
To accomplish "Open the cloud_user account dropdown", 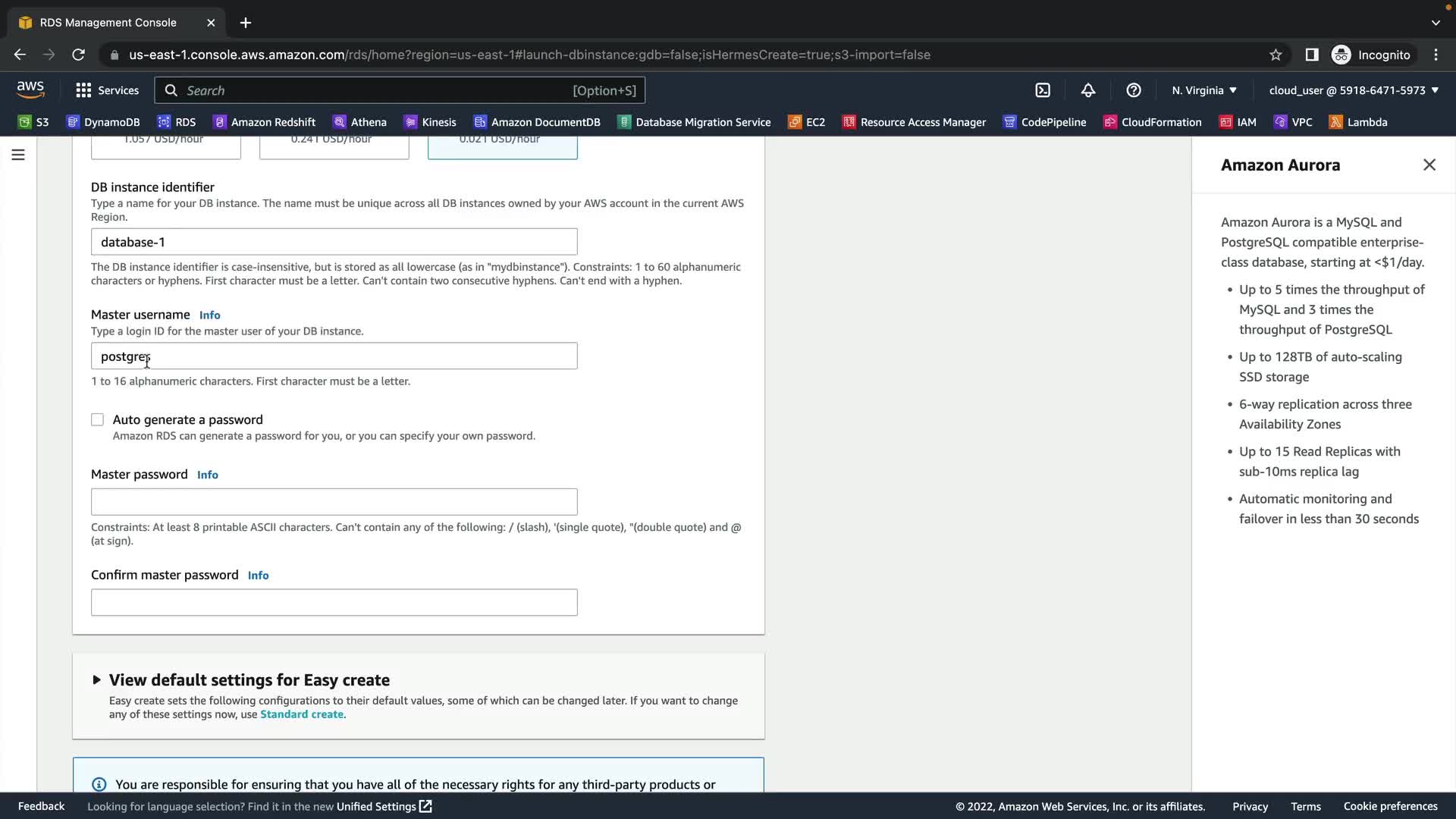I will click(1353, 90).
